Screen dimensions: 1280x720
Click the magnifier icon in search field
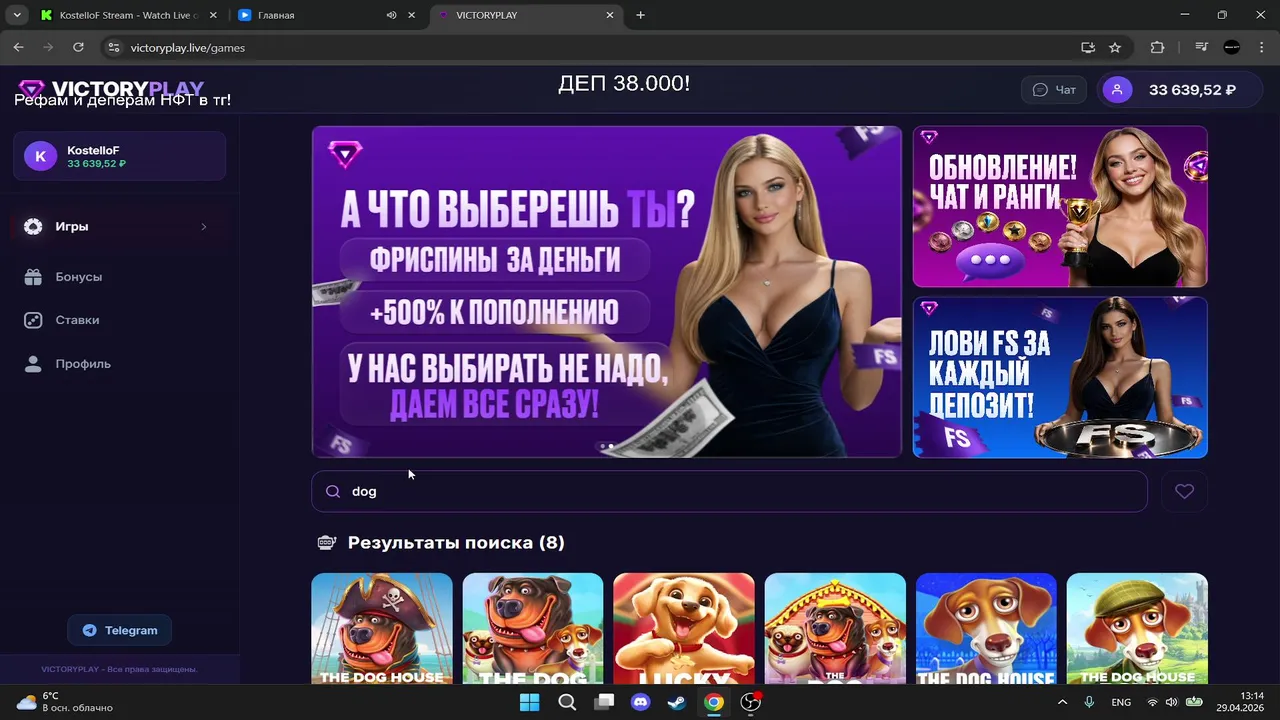pyautogui.click(x=333, y=491)
